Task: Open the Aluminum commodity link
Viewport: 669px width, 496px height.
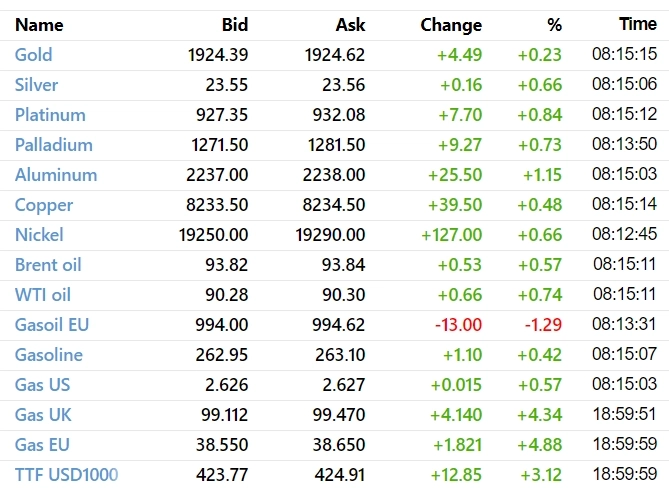Action: pyautogui.click(x=56, y=175)
